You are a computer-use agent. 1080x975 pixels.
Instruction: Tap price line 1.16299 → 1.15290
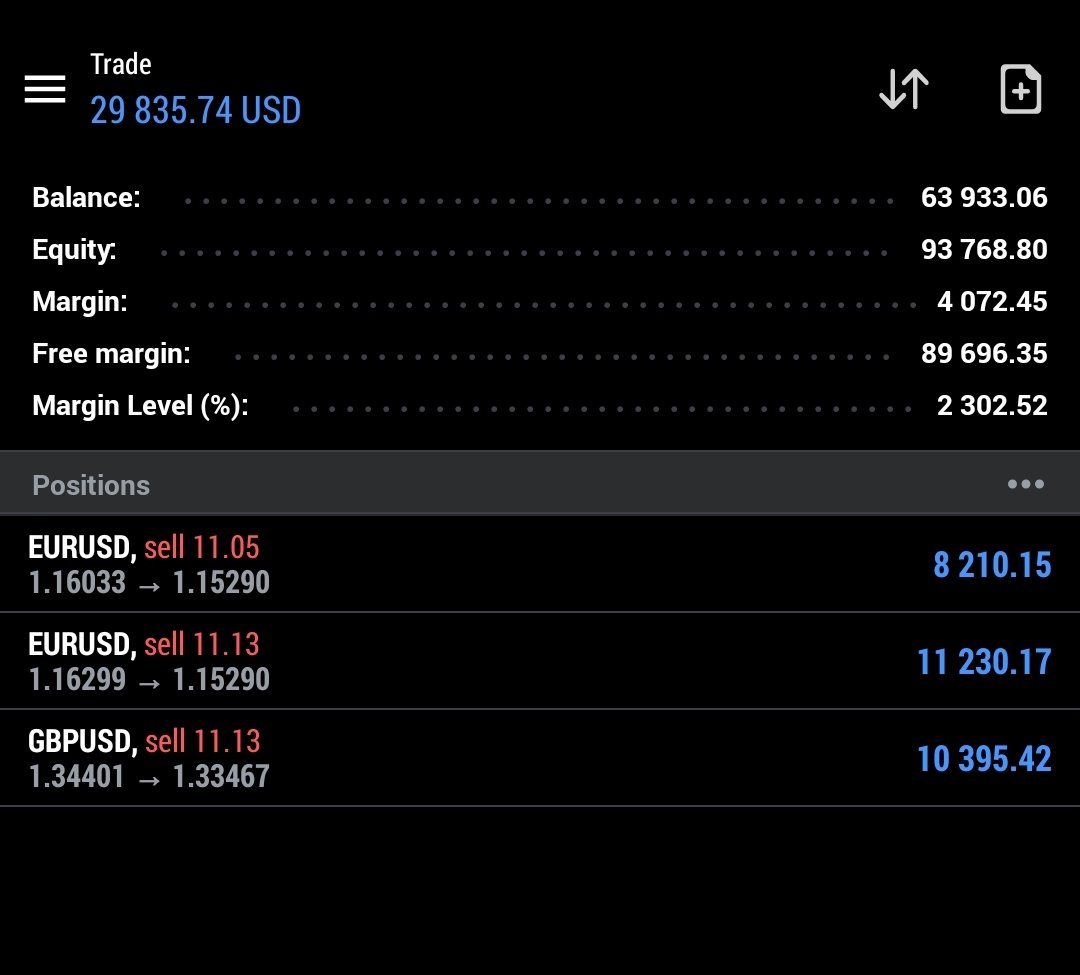149,680
